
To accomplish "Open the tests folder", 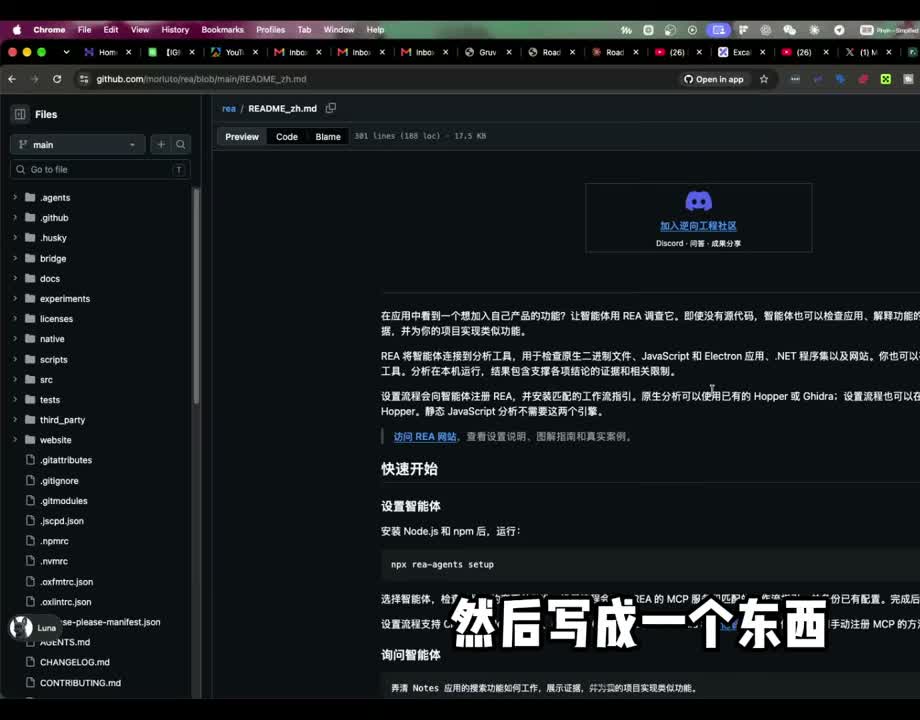I will (50, 400).
